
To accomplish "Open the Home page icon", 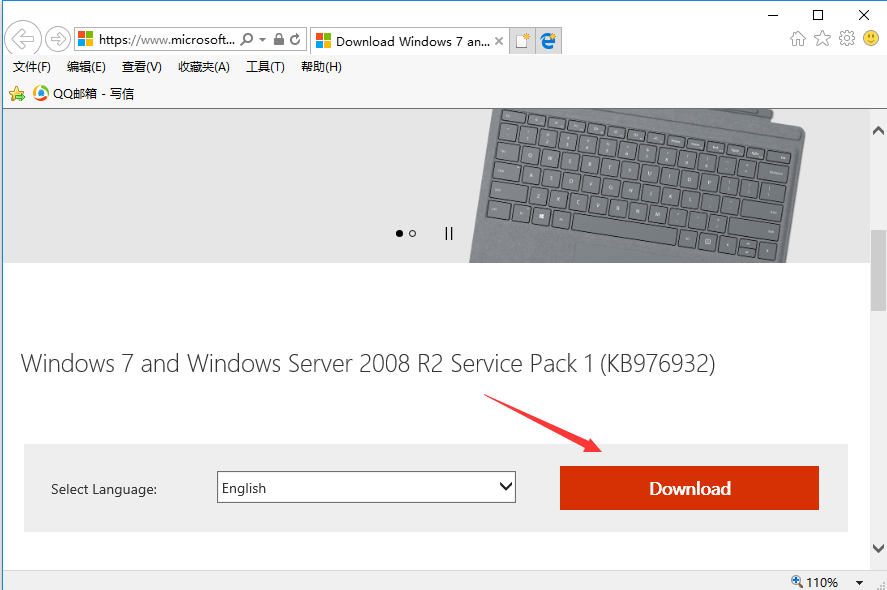I will tap(798, 39).
